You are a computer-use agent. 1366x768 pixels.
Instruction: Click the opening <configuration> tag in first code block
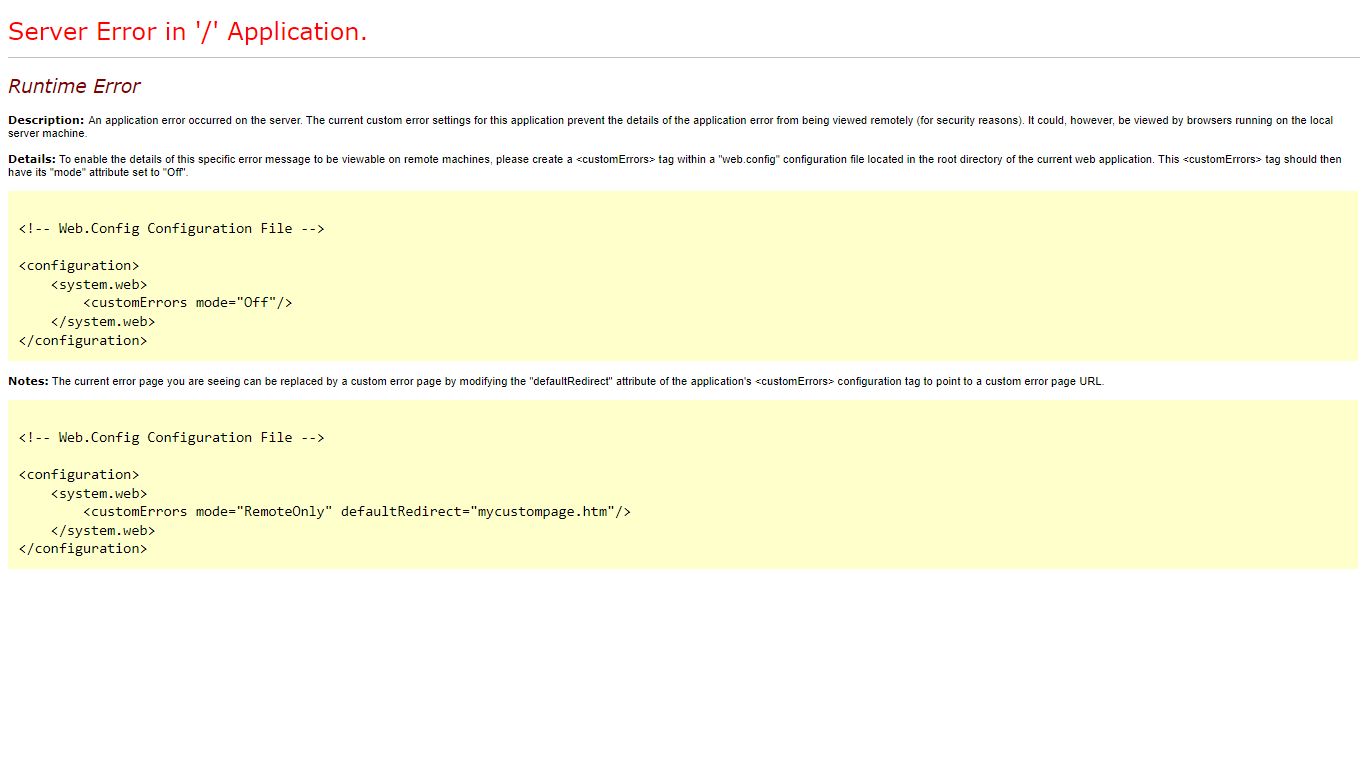(x=79, y=265)
